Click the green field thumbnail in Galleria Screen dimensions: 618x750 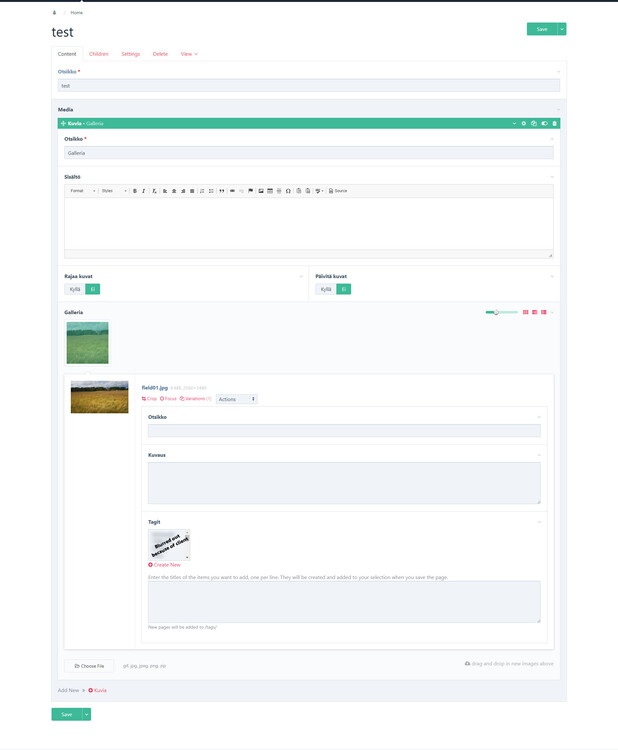click(x=87, y=342)
